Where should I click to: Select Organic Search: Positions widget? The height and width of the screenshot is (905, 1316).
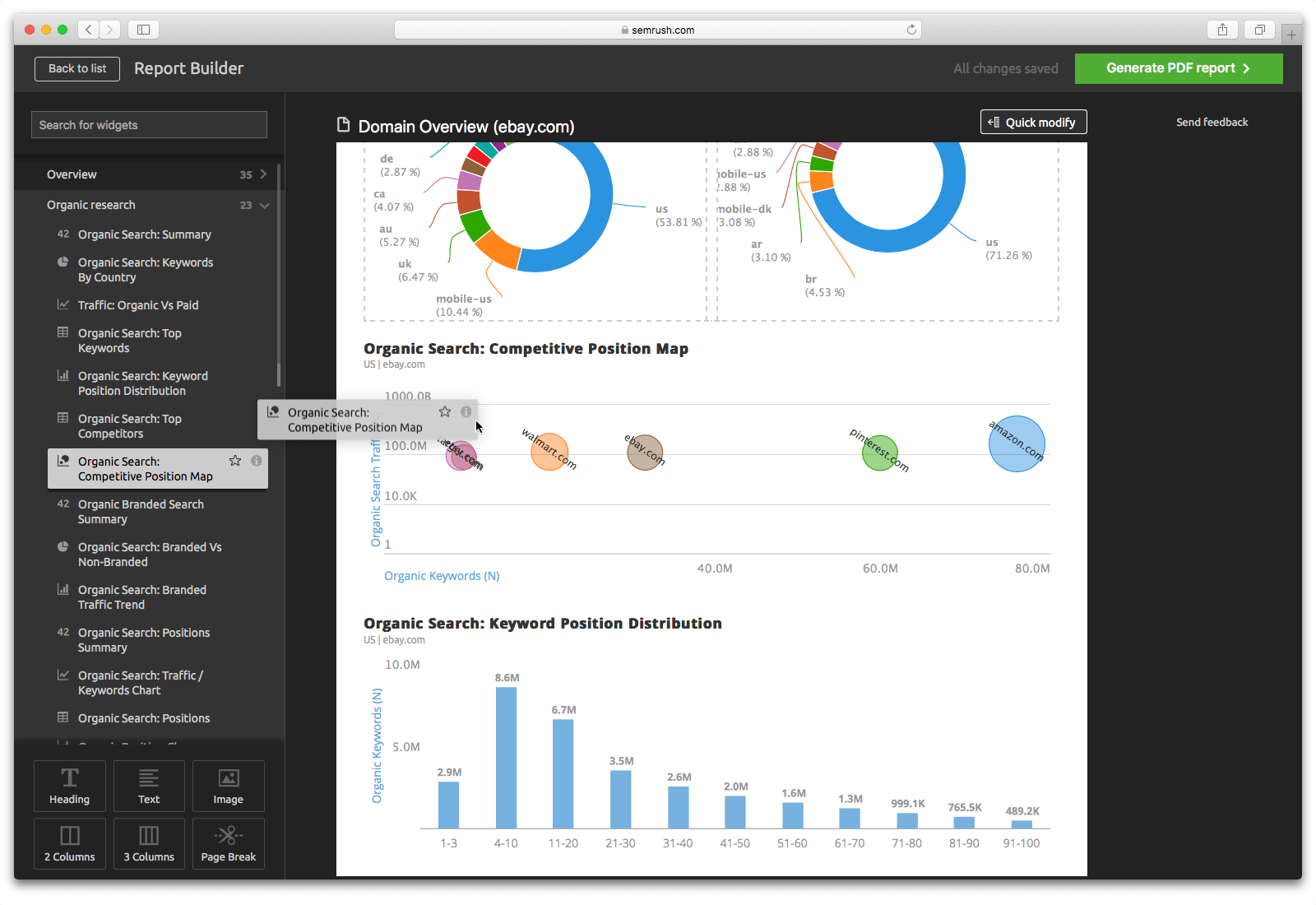pyautogui.click(x=144, y=718)
